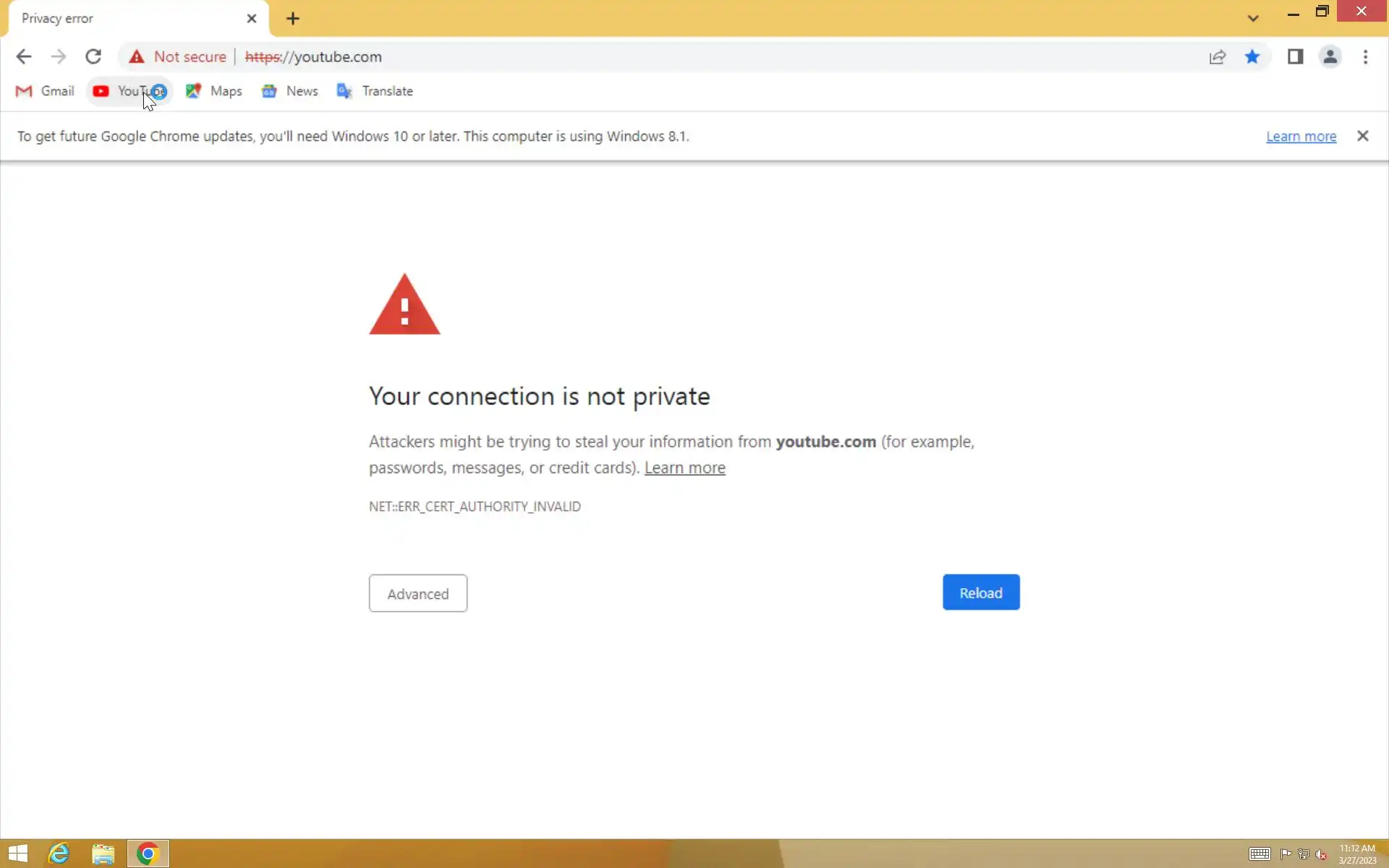The image size is (1389, 868).
Task: Click the Not secure warning icon
Action: click(x=137, y=56)
